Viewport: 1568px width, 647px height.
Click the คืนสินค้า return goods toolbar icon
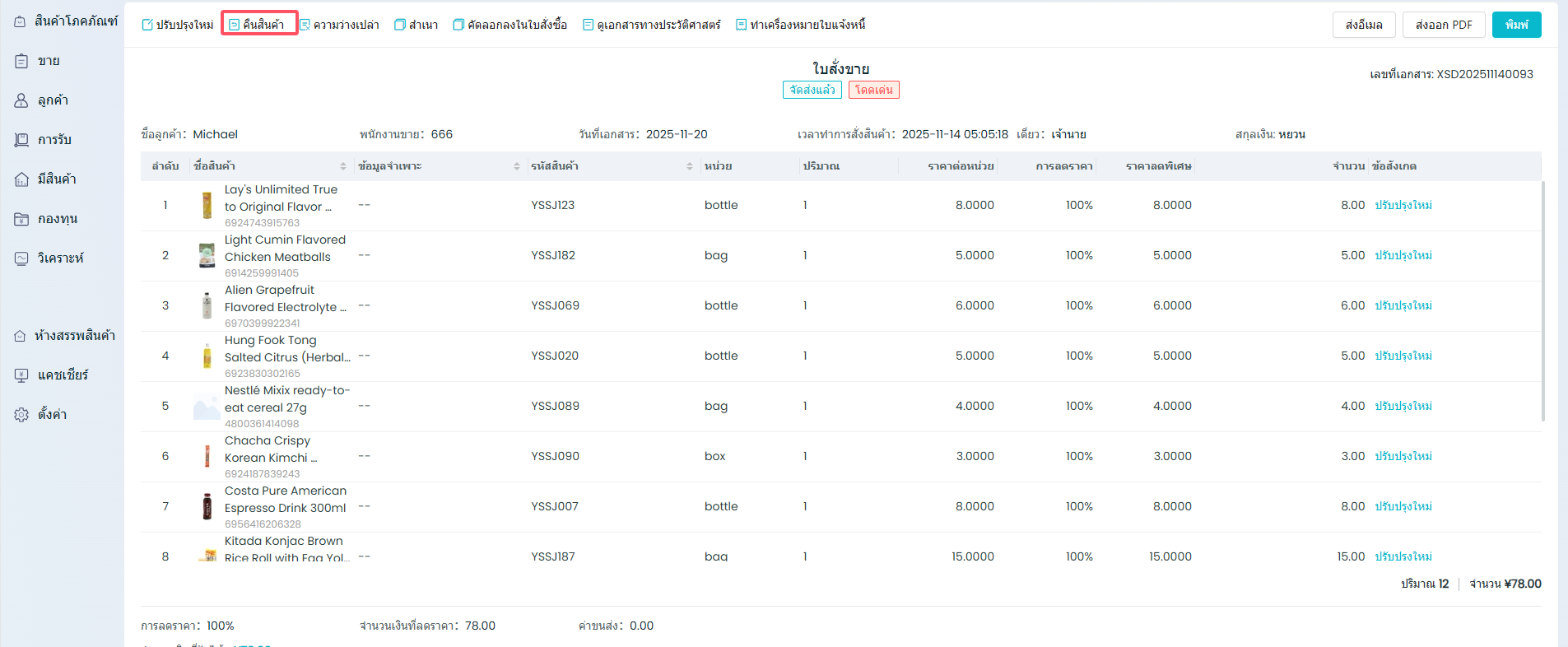click(x=235, y=25)
